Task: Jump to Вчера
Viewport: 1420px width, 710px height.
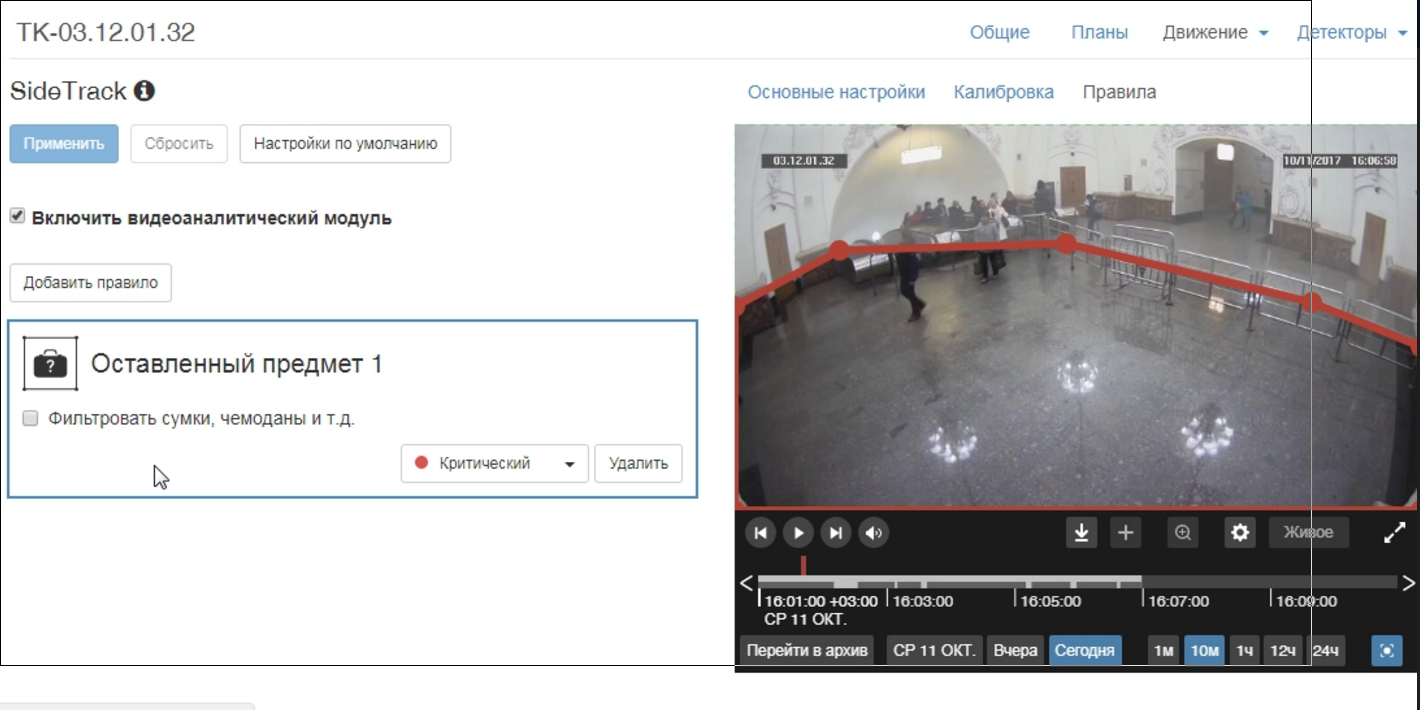Action: click(1015, 651)
